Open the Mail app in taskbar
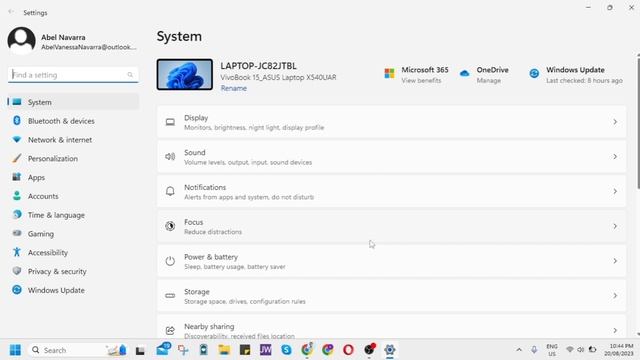 pyautogui.click(x=163, y=349)
